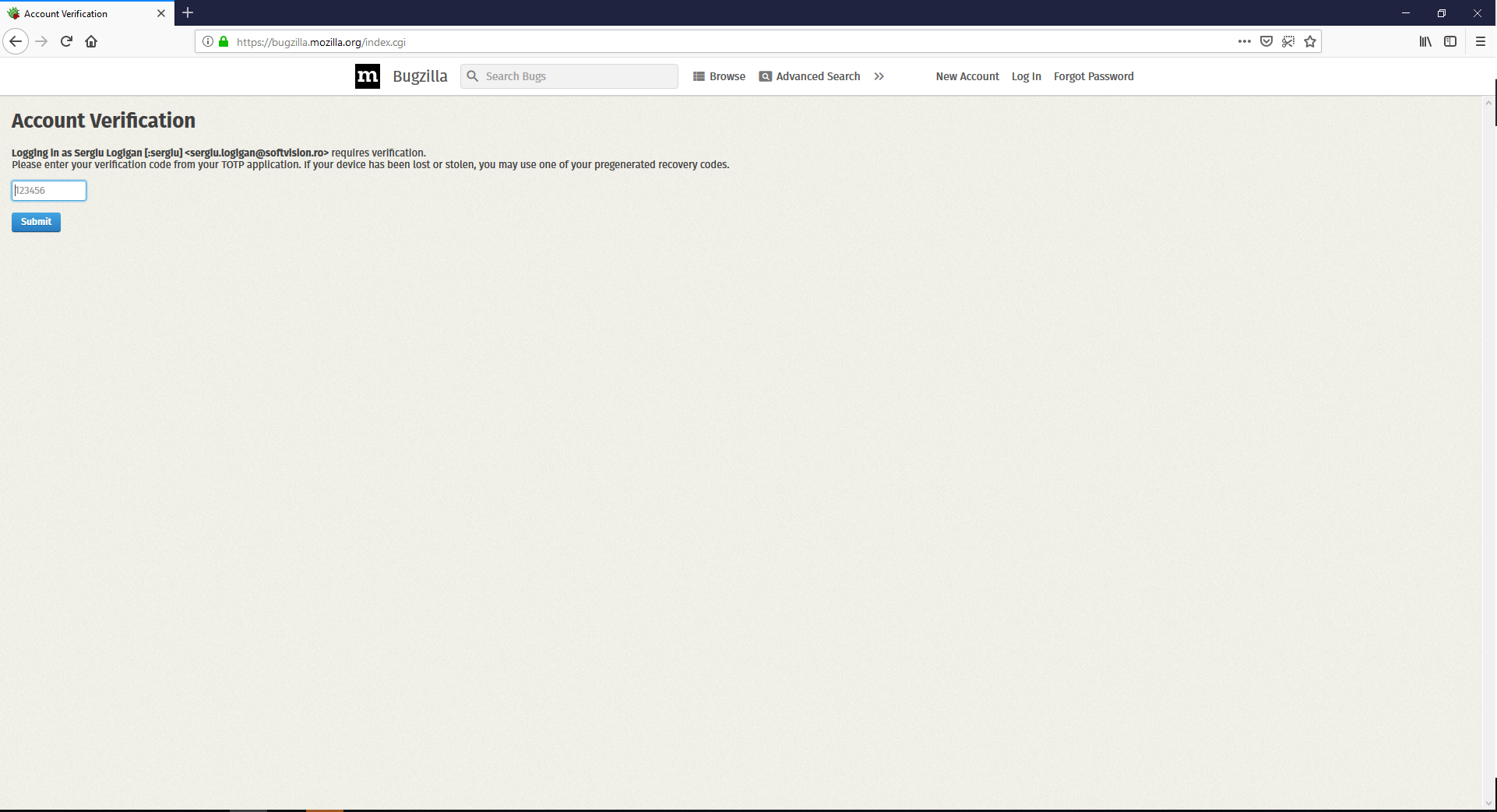This screenshot has height=812, width=1497.
Task: Open the Firefox library icon
Action: coord(1425,41)
